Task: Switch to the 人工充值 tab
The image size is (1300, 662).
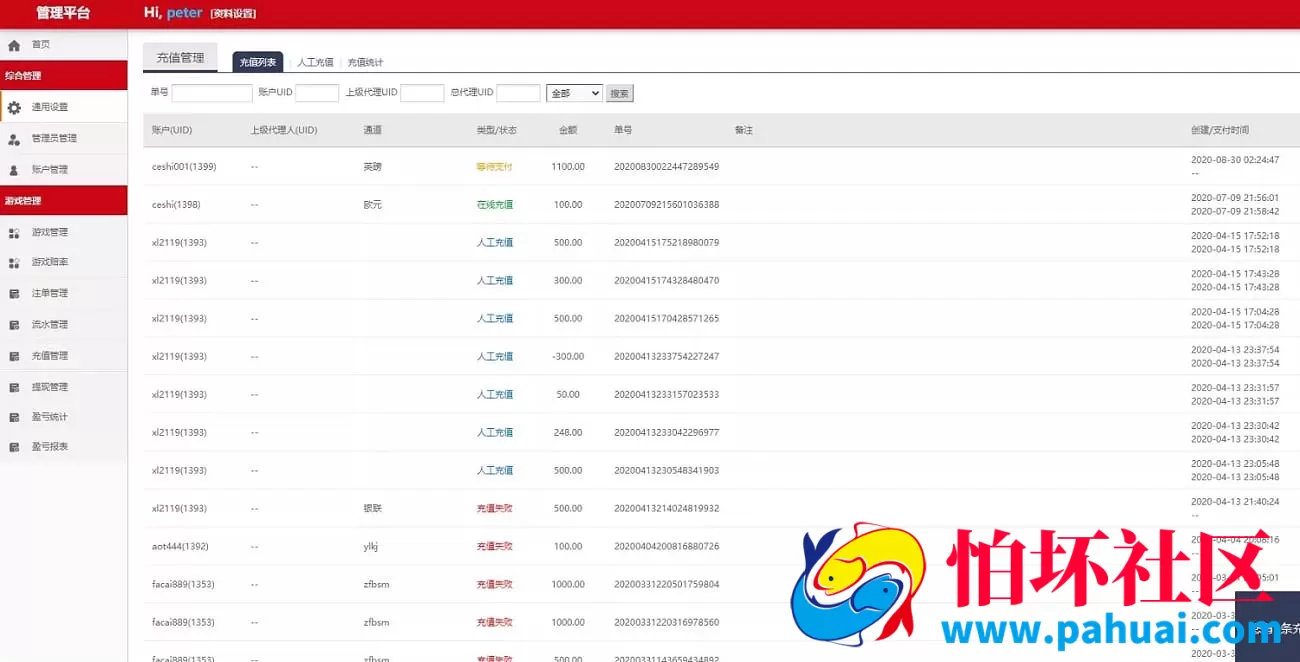Action: pyautogui.click(x=316, y=60)
